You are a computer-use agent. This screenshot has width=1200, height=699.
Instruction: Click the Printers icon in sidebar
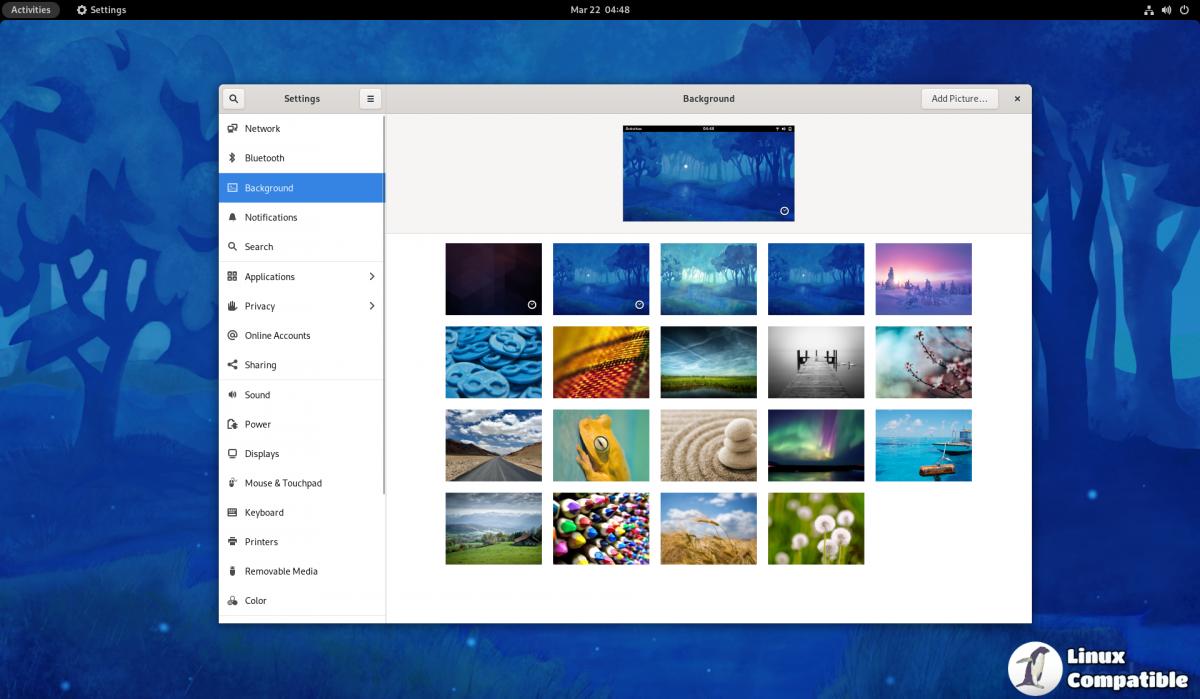232,542
